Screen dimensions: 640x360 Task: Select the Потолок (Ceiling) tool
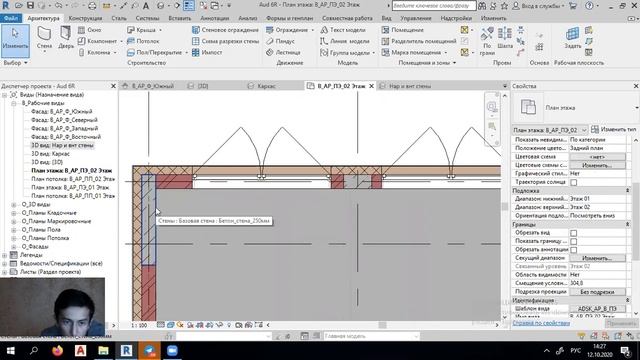(143, 41)
